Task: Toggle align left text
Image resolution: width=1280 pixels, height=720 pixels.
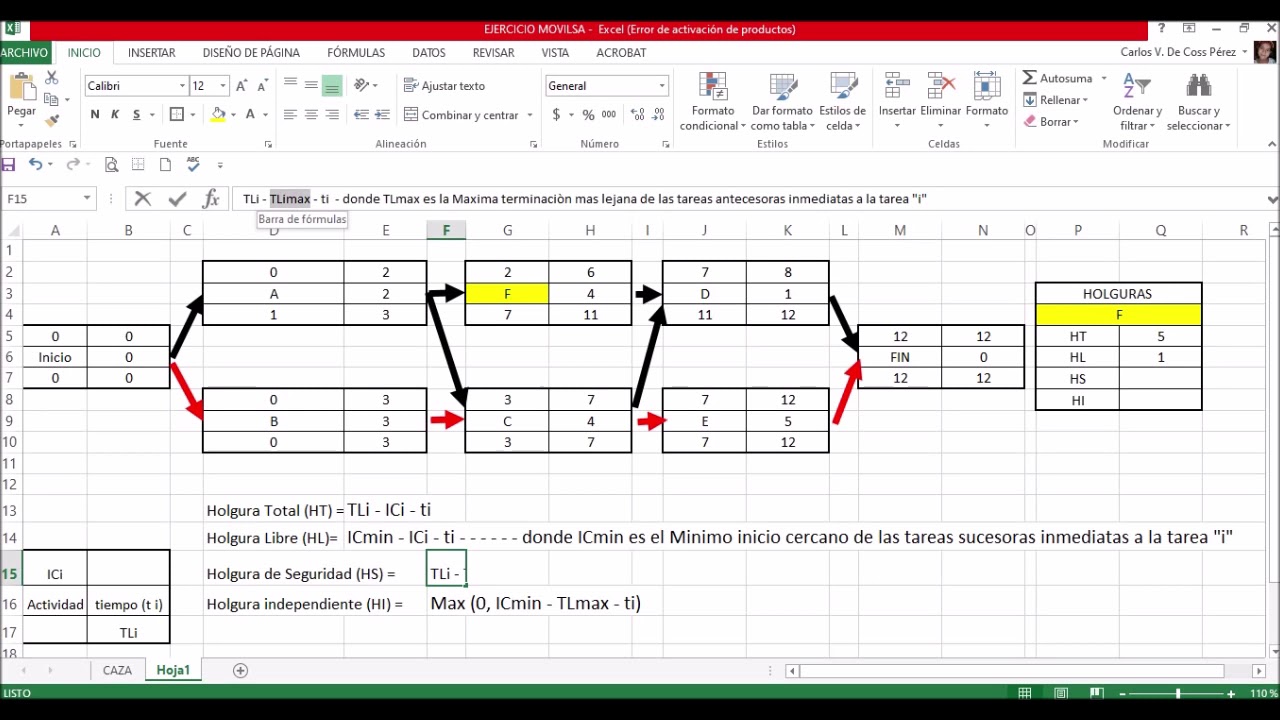Action: point(290,115)
